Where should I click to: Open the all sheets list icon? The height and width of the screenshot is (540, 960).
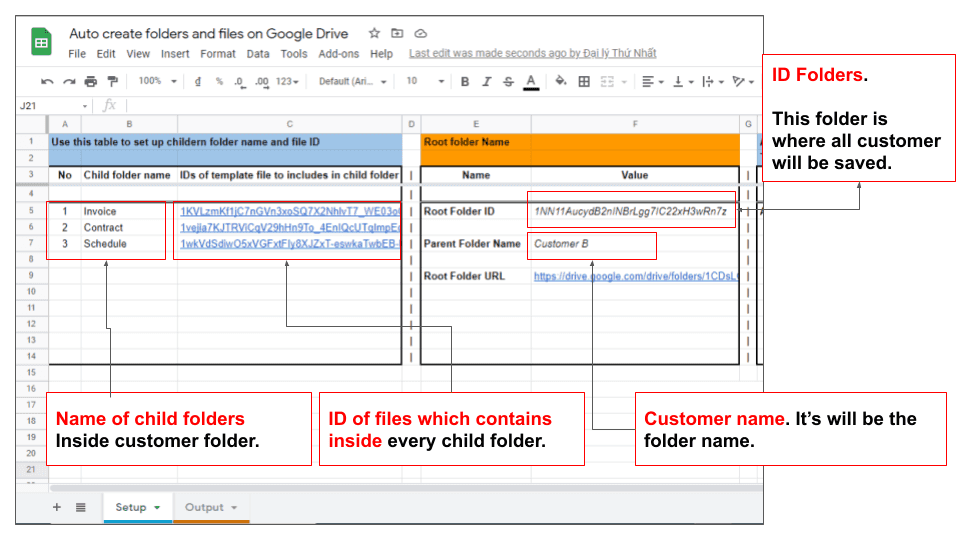click(80, 507)
